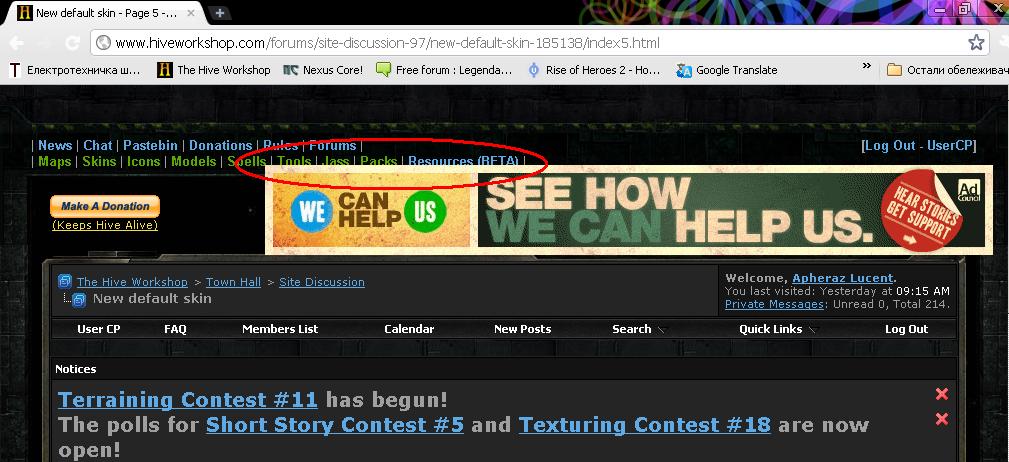Click the Make A Donation button

coord(105,206)
